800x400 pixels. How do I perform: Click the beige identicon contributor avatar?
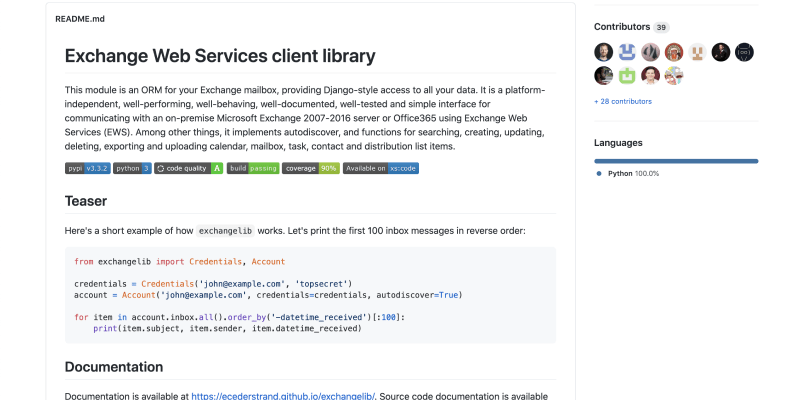tap(697, 52)
